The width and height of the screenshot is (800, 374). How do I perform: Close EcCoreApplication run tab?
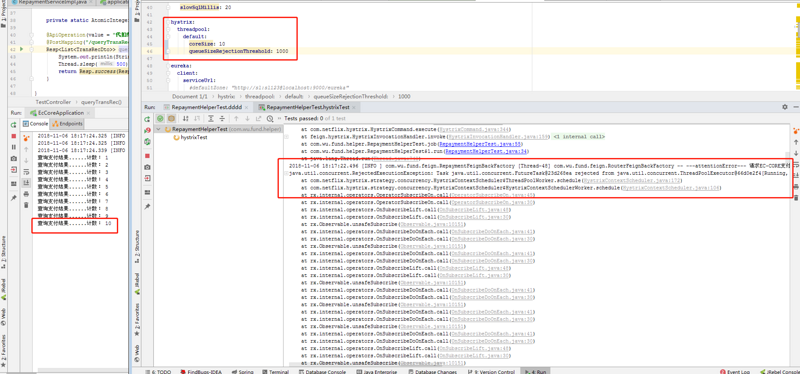coord(88,113)
